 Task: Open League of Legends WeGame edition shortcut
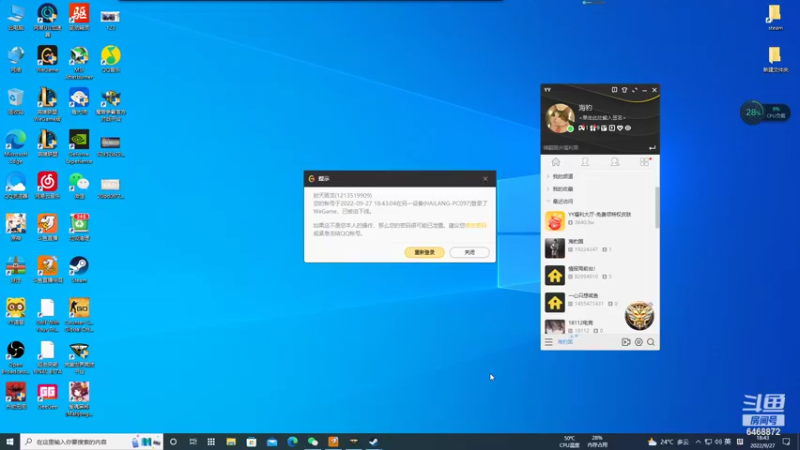tap(47, 105)
